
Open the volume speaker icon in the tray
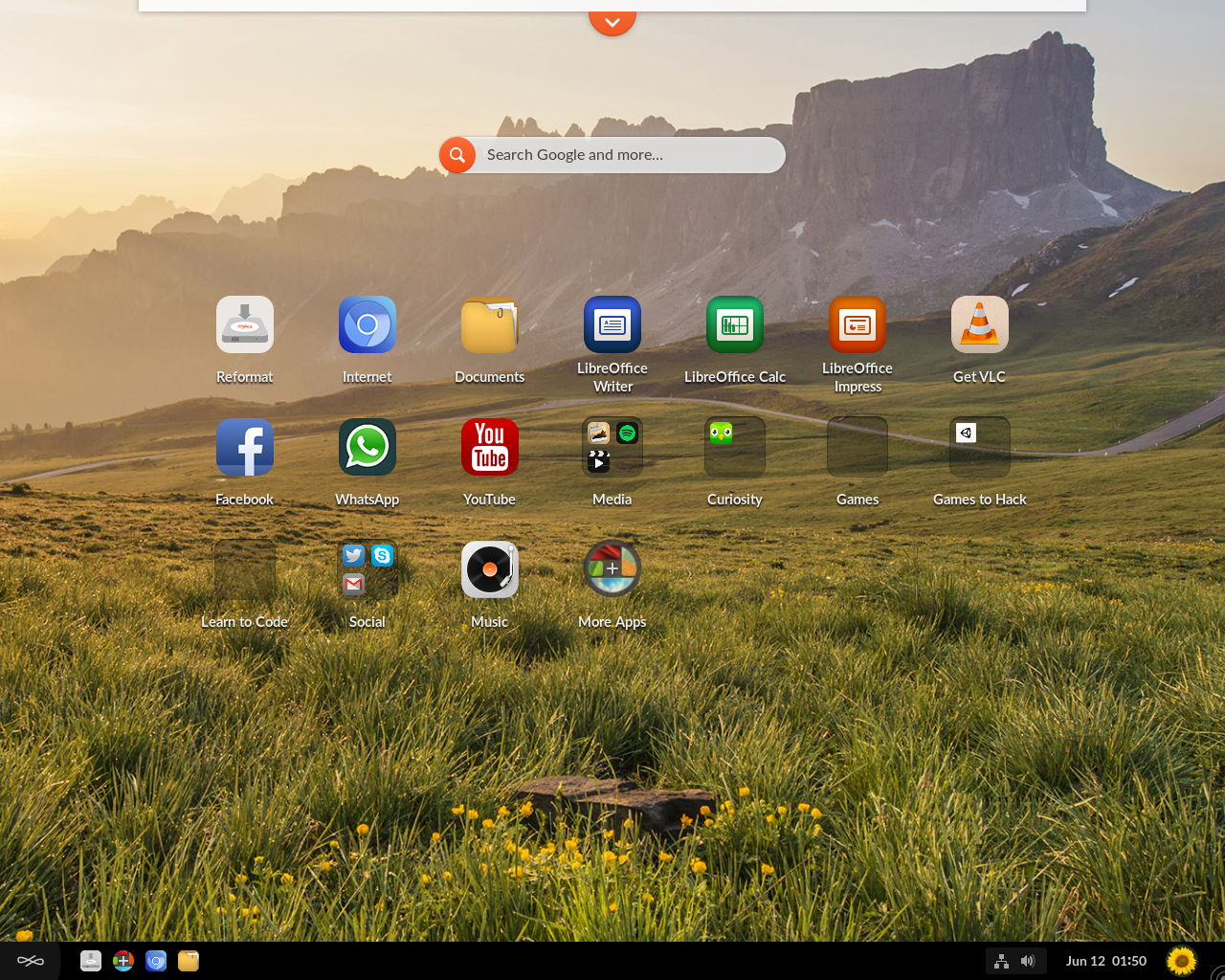1028,961
